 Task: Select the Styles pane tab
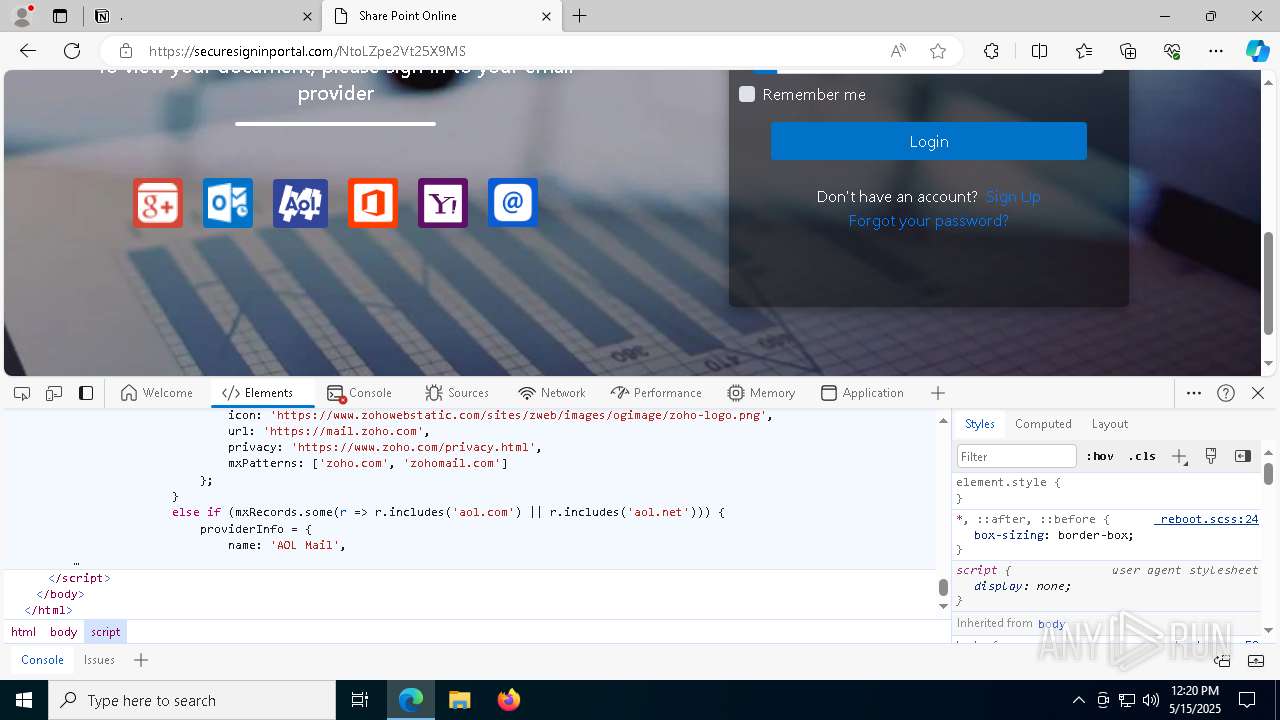click(x=980, y=424)
